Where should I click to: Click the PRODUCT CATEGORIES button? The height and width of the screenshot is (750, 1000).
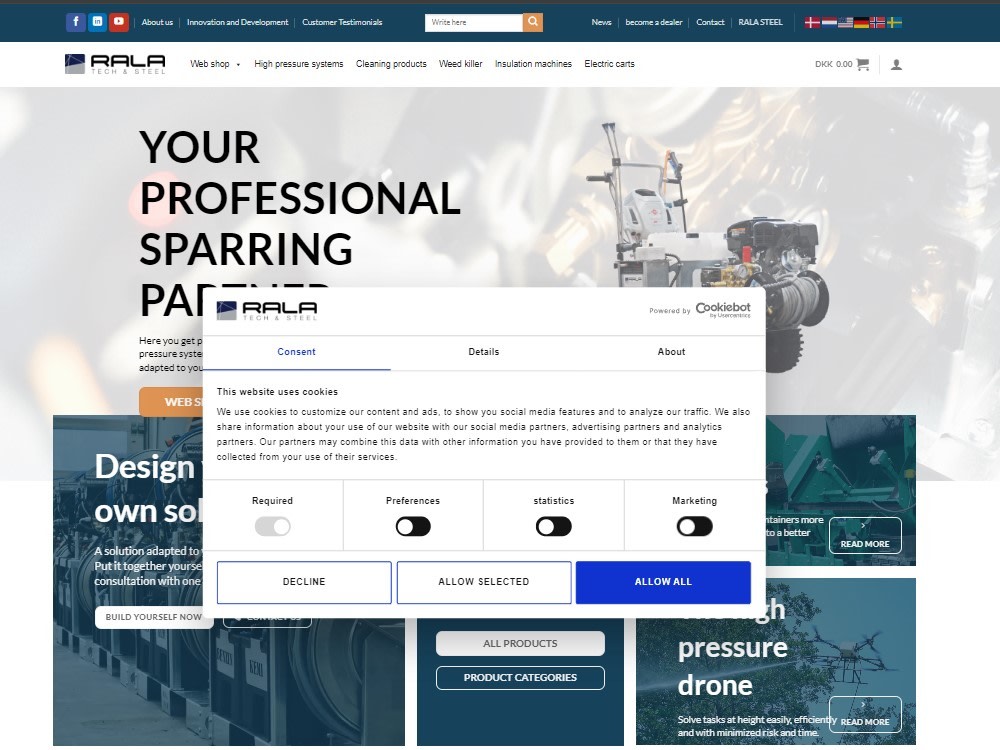click(x=520, y=678)
